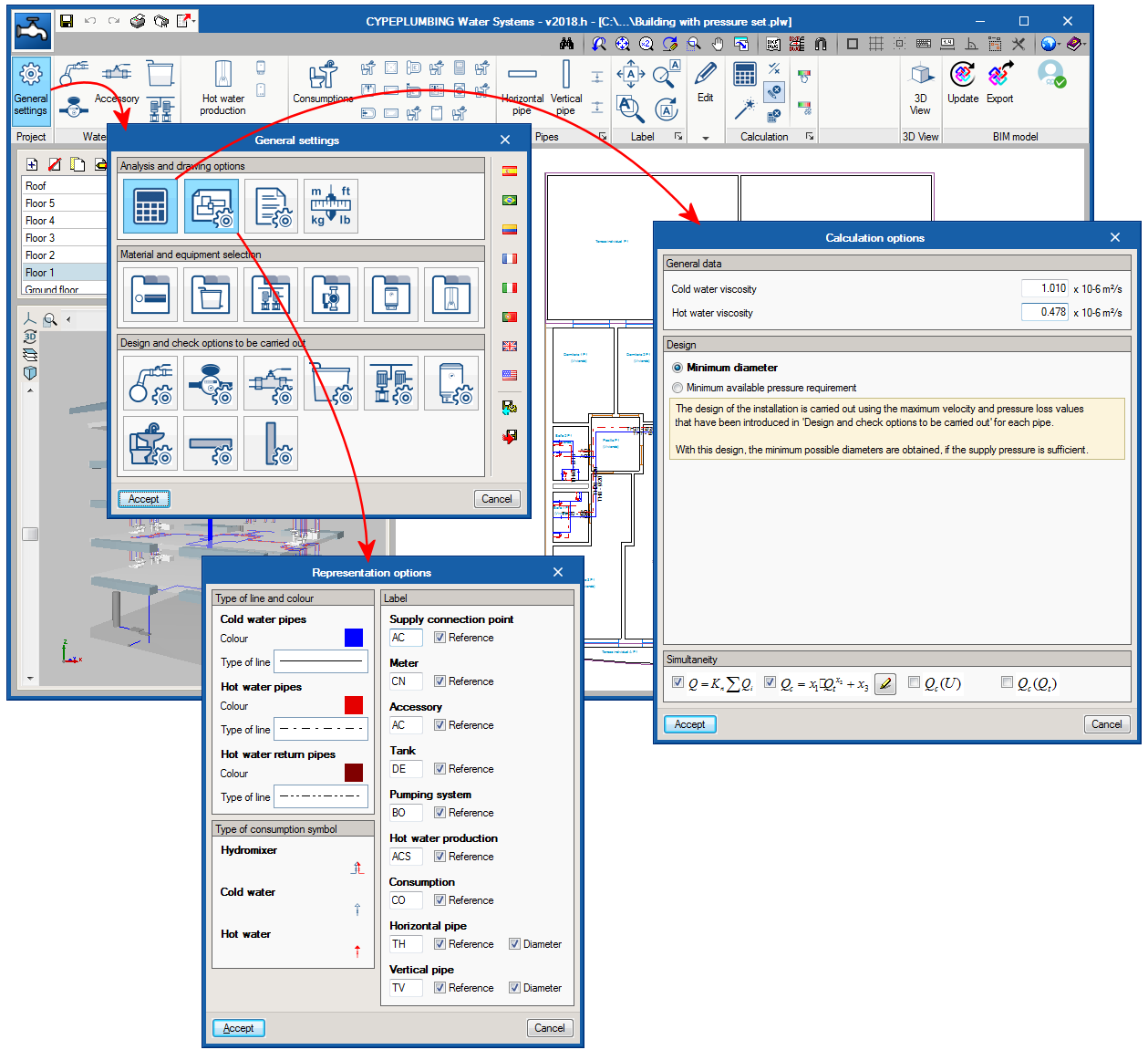Viewport: 1148px width, 1050px height.
Task: Cancel the General settings dialog
Action: coord(497,499)
